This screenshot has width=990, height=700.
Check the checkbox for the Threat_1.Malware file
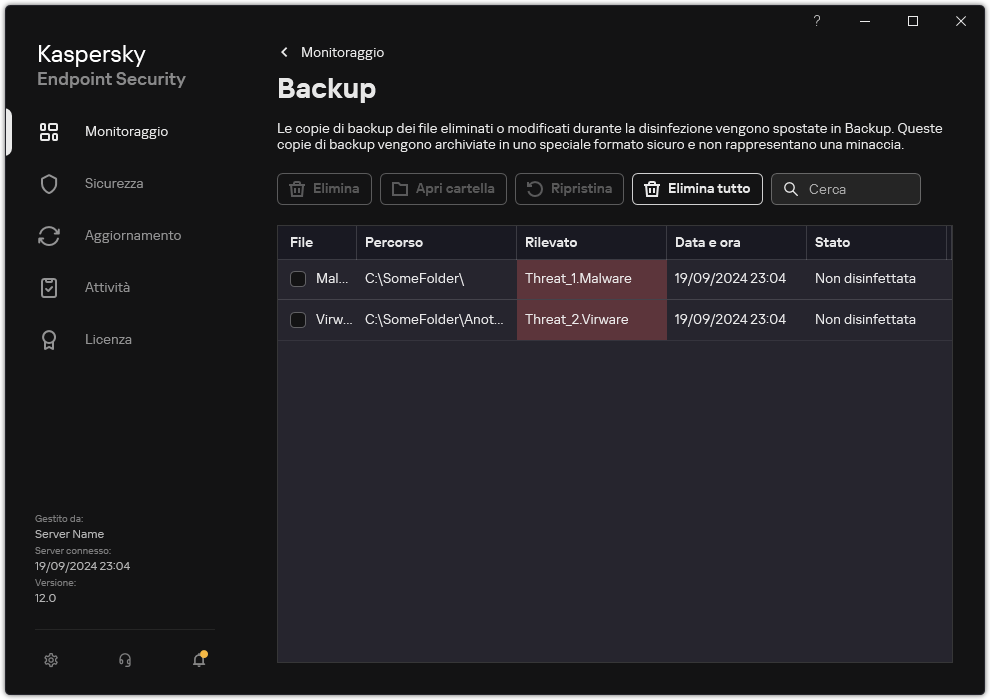click(297, 279)
